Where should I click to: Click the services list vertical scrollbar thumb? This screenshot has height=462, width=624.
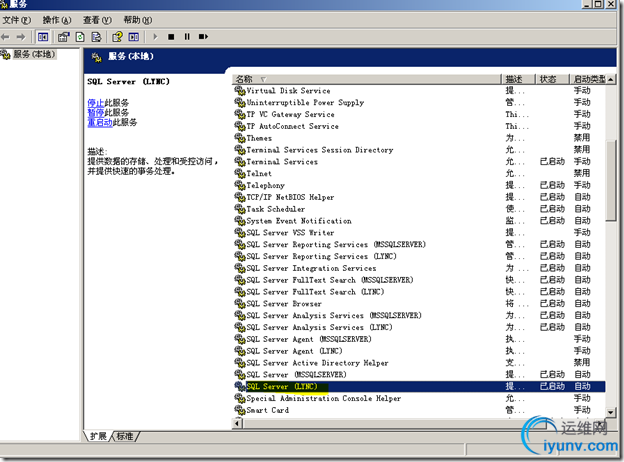pos(611,180)
